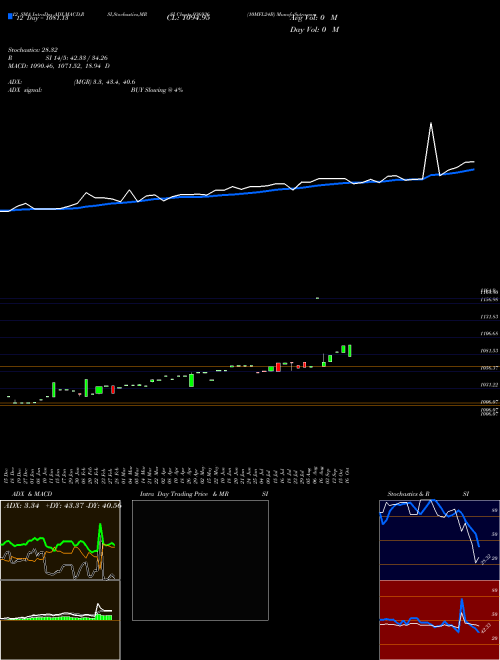This screenshot has width=500, height=660.
Task: Click the blue RSI spike in red panel
Action: [x=462, y=615]
